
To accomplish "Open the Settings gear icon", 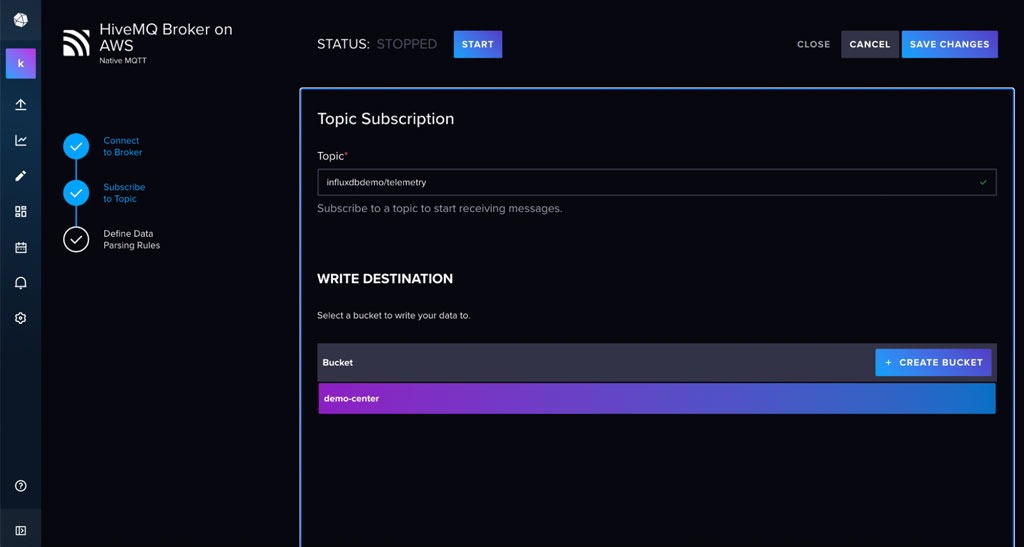I will (x=21, y=318).
